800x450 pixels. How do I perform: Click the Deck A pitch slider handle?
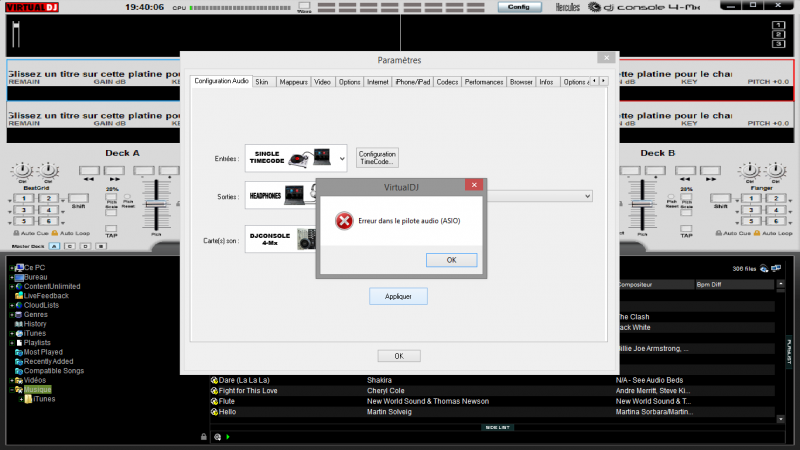pos(156,204)
